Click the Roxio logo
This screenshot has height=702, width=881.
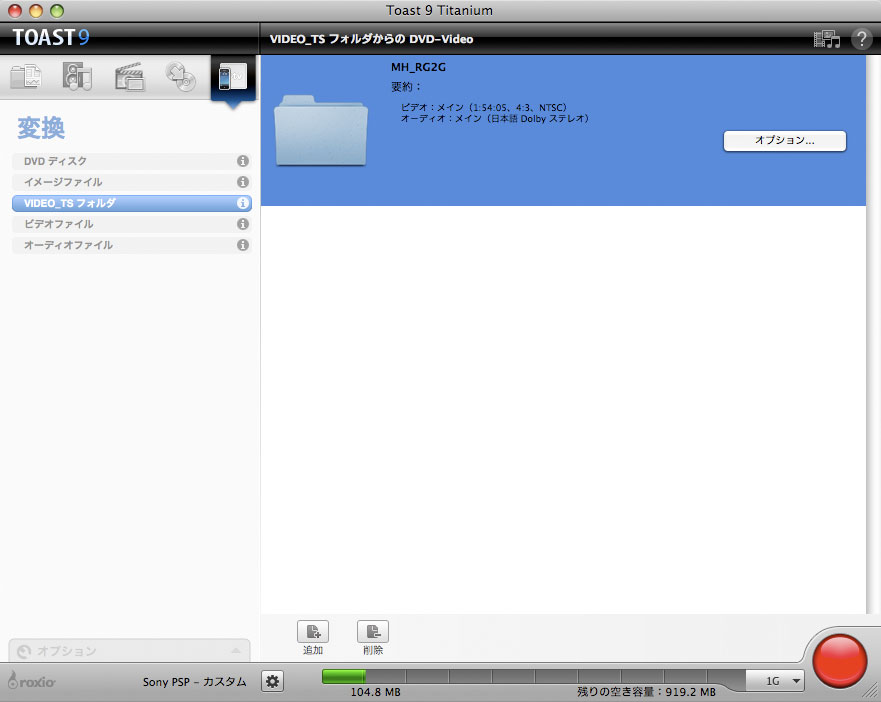click(31, 681)
